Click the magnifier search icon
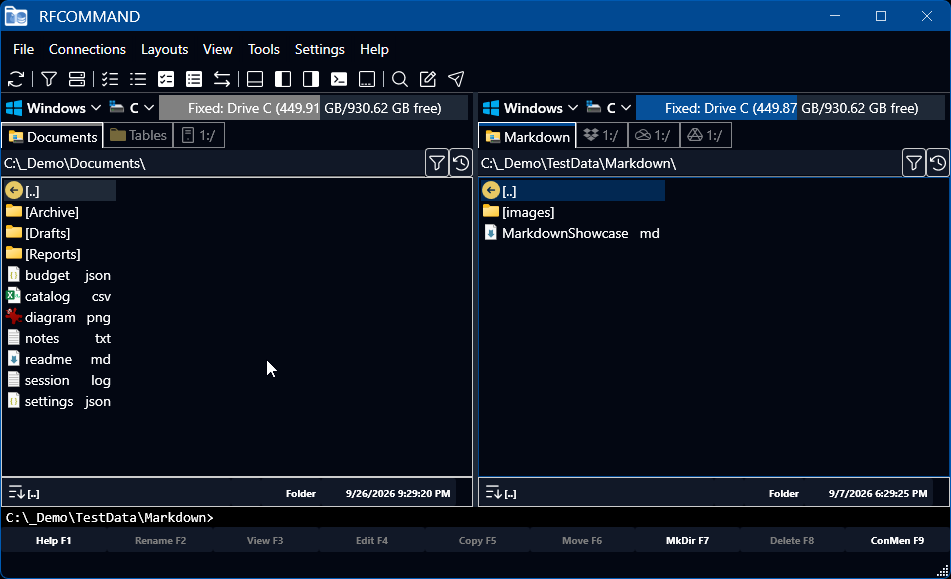Screen dimensions: 951x579 [x=400, y=79]
